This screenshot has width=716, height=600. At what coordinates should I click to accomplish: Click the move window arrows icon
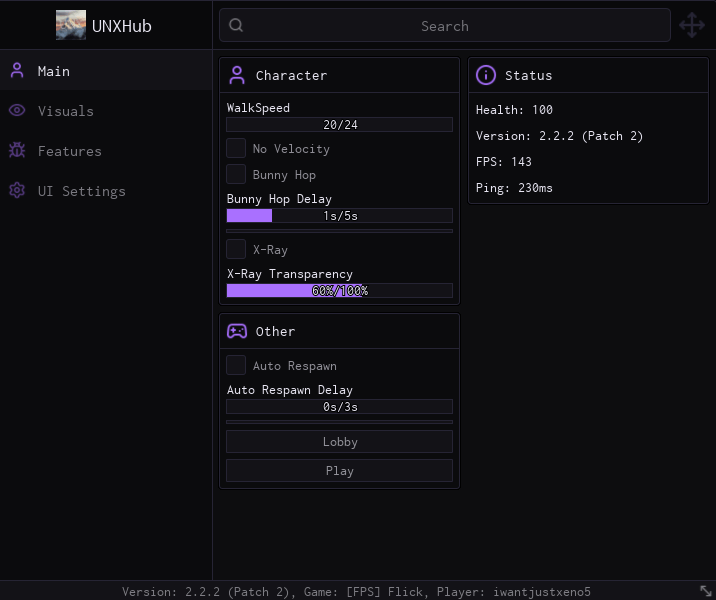[692, 25]
